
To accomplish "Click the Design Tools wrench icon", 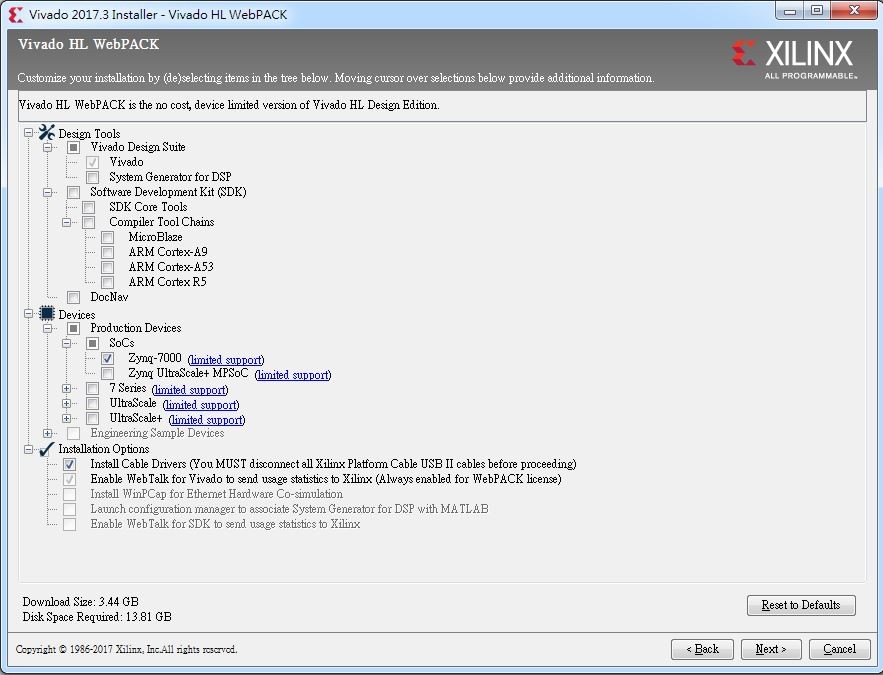I will 47,133.
